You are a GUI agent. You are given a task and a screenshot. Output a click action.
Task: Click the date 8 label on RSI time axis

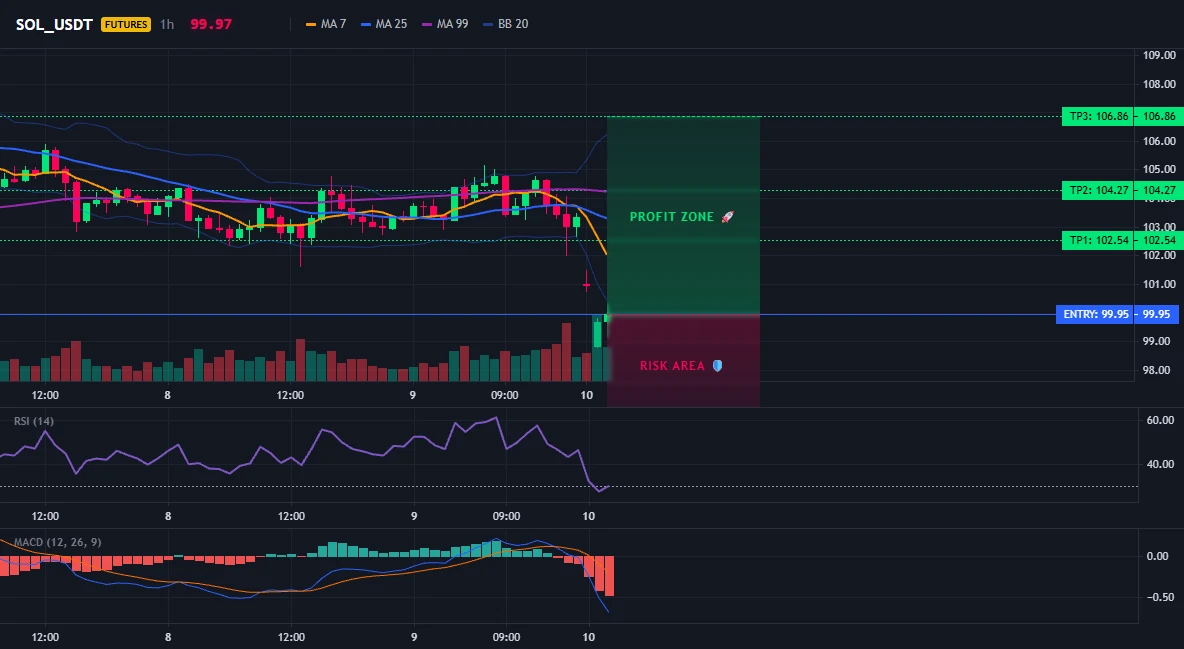pyautogui.click(x=168, y=516)
